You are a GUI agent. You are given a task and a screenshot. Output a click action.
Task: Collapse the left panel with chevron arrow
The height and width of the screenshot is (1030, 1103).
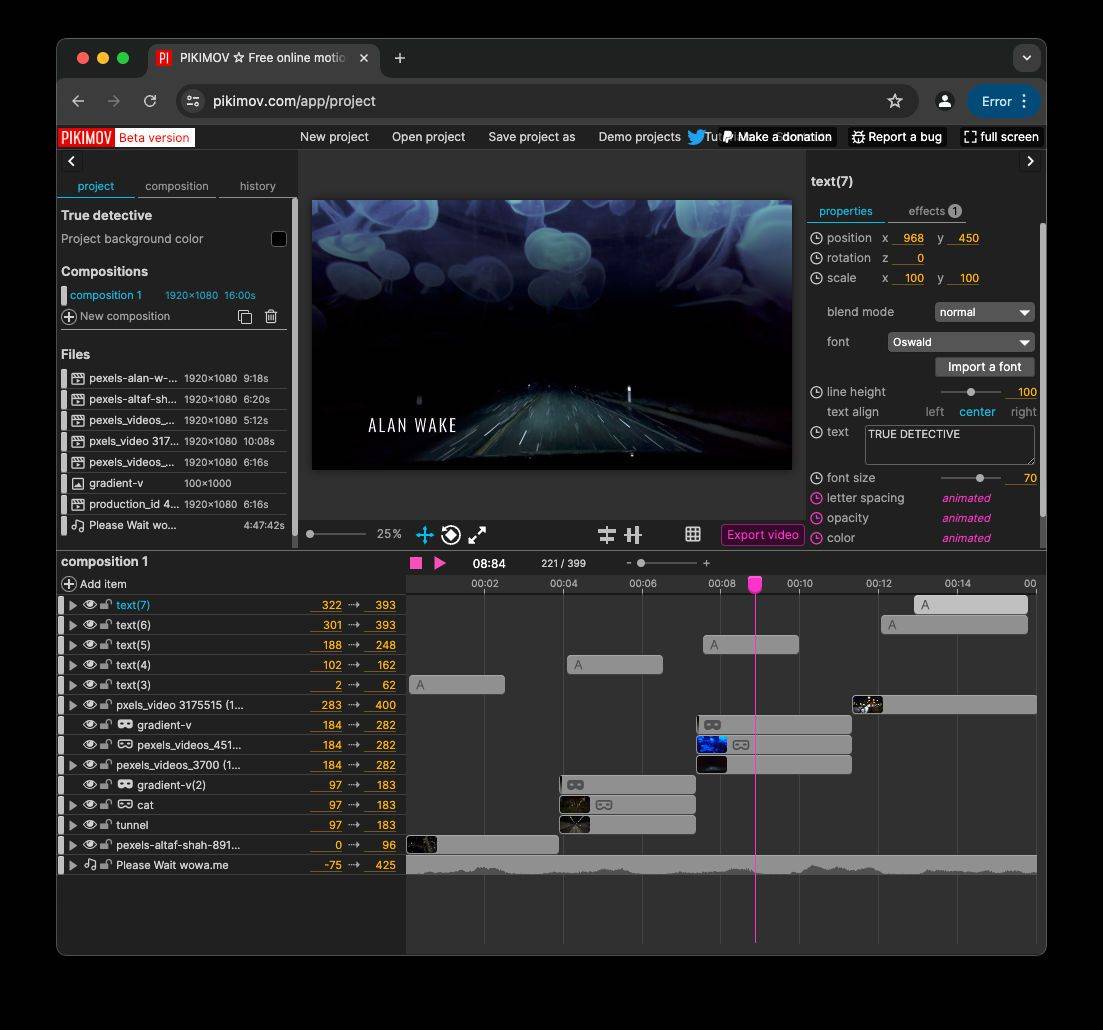click(x=71, y=161)
